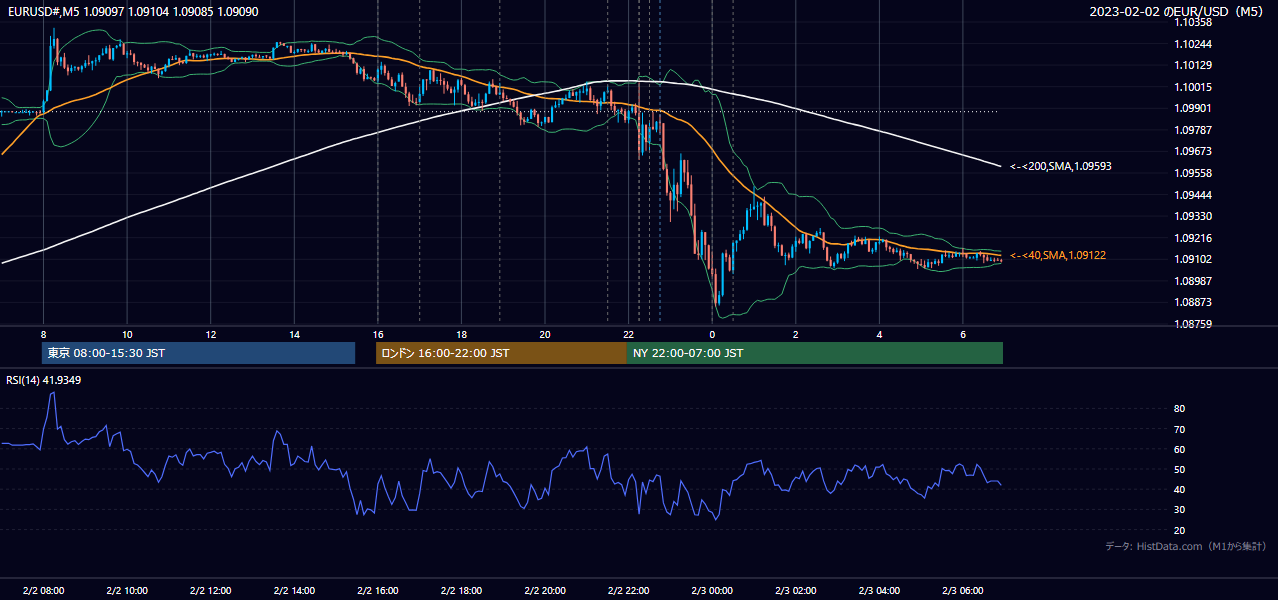
Task: Click the price axis value 1.10015
Action: pyautogui.click(x=1192, y=87)
